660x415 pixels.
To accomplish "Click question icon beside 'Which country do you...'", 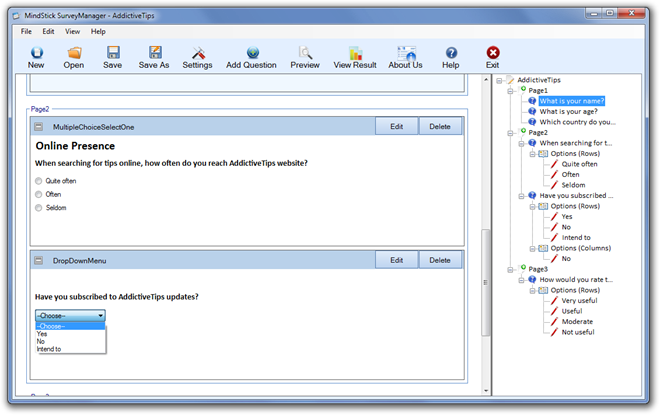I will tap(532, 122).
